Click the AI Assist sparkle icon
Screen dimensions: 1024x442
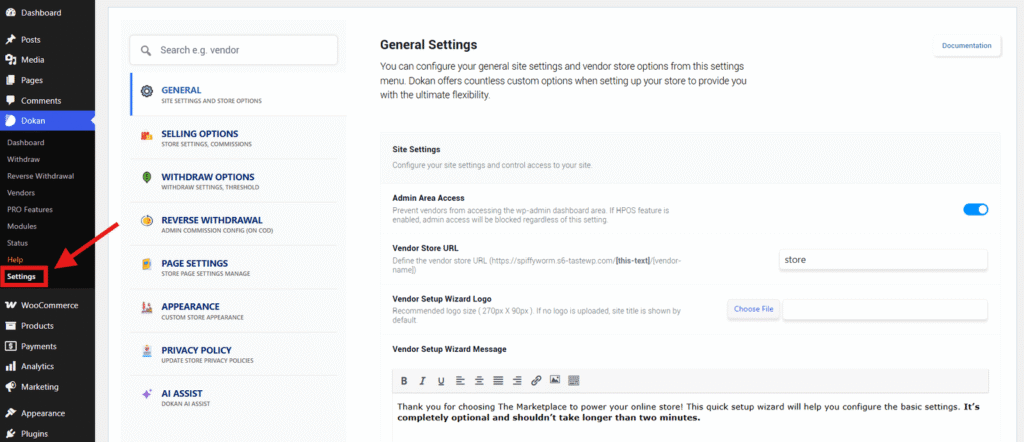(147, 395)
